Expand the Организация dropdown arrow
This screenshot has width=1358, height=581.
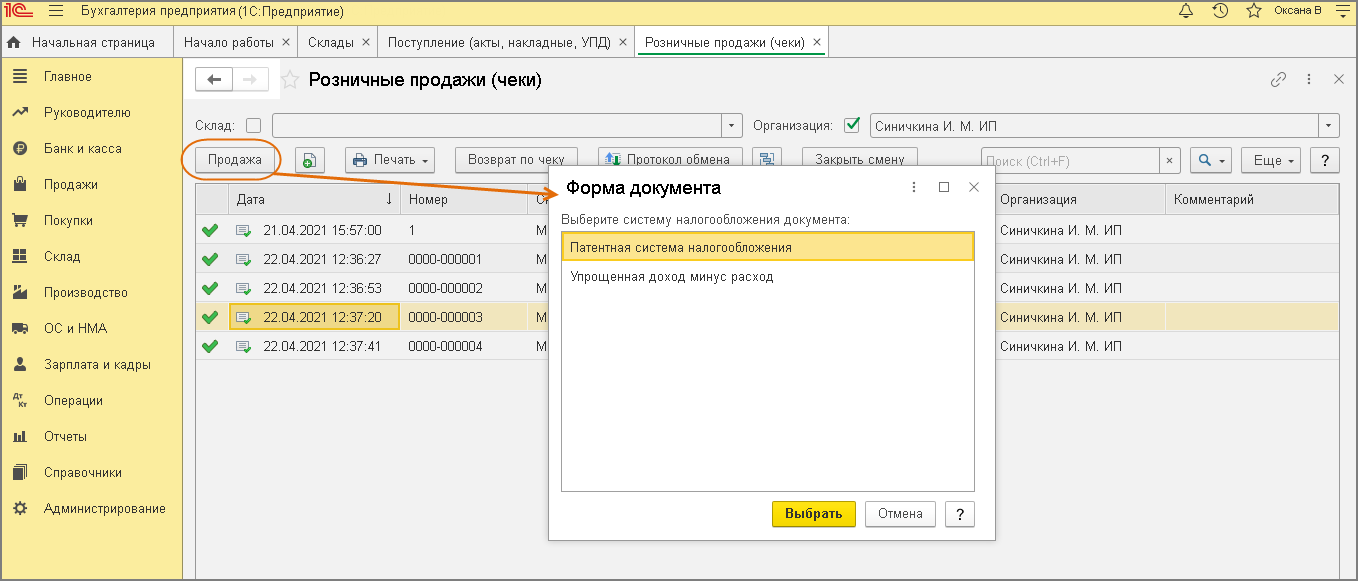[1329, 126]
